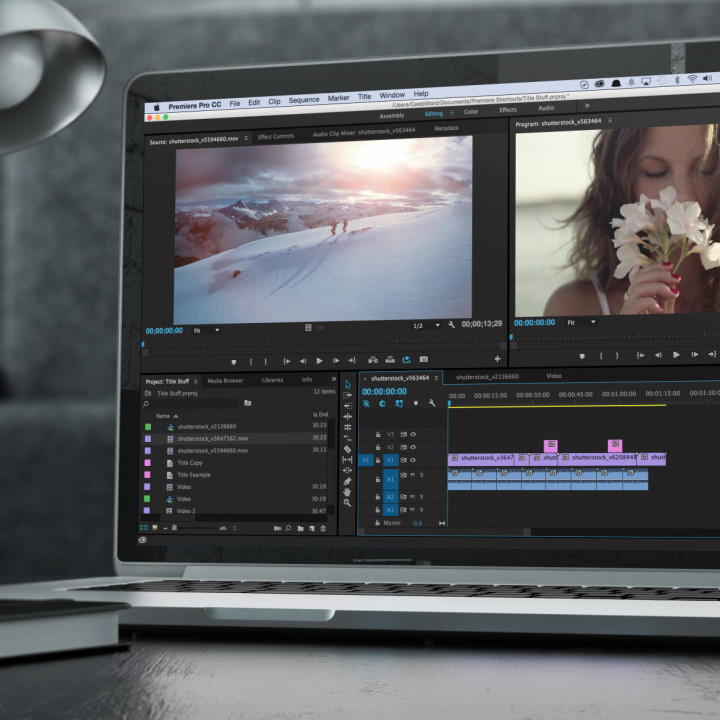Toggle lock on track V2
The image size is (720, 720).
coord(378,447)
